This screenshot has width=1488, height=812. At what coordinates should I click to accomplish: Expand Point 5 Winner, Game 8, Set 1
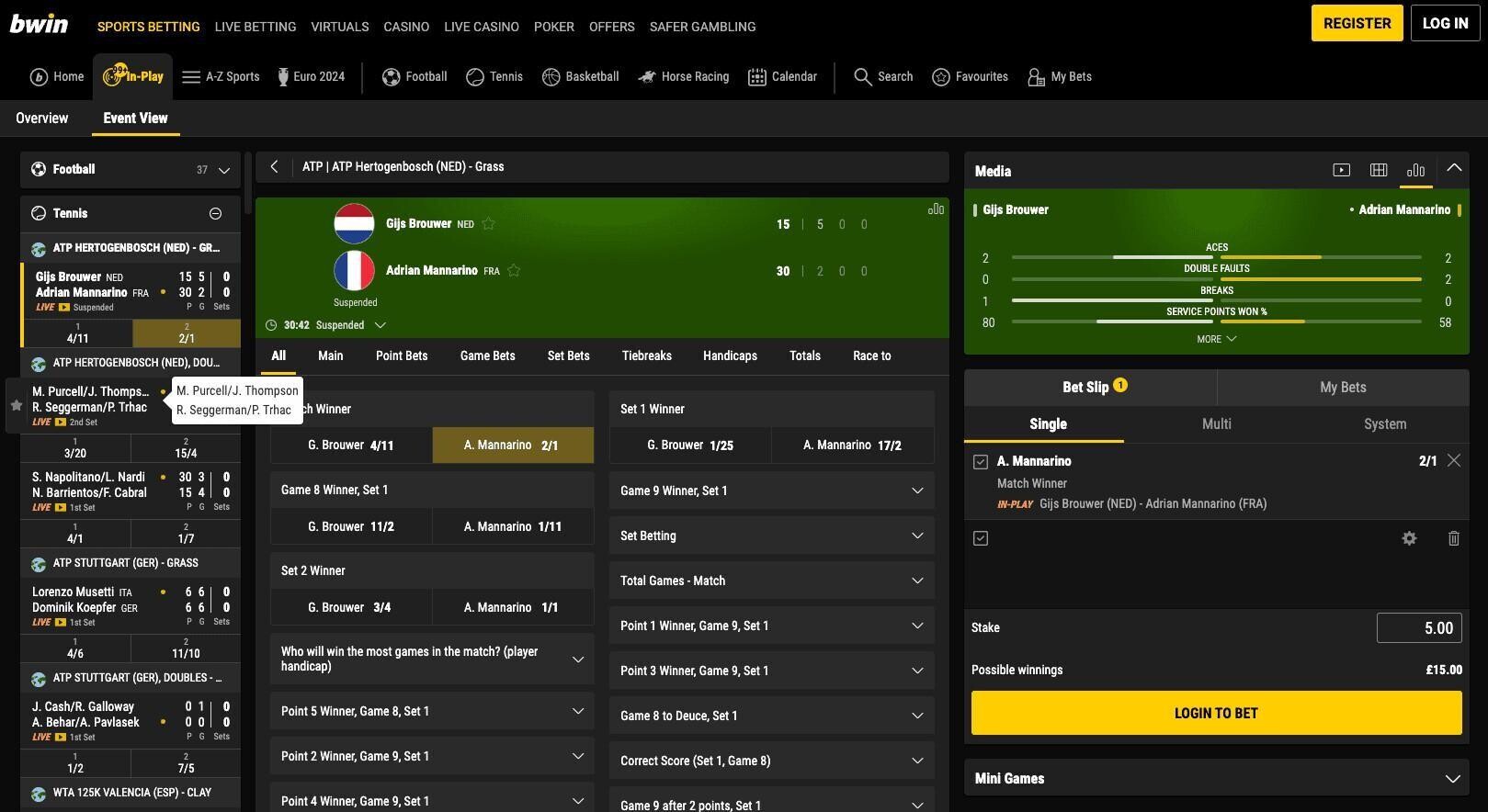432,711
